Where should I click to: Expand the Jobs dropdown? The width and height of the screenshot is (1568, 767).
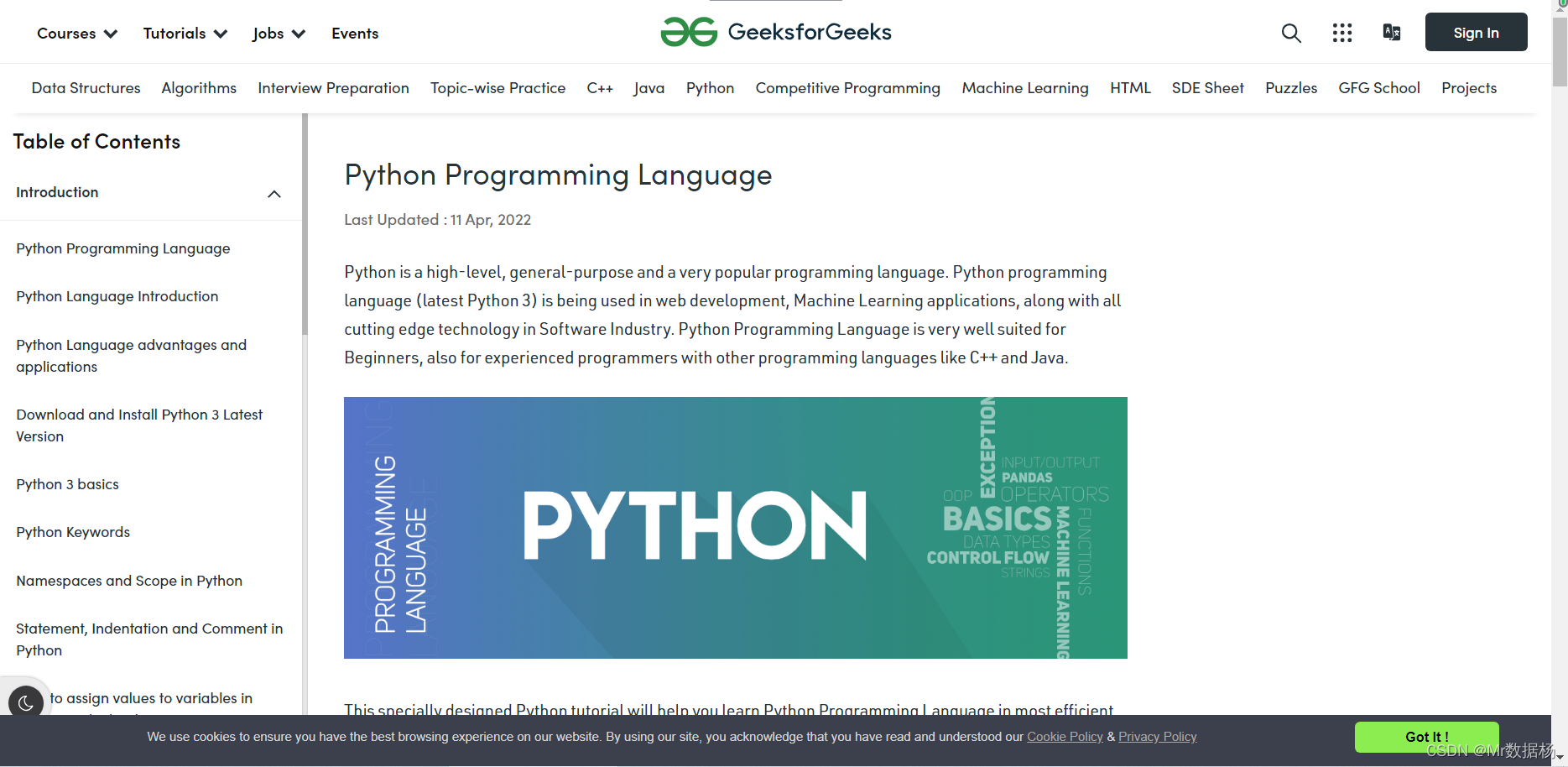(x=279, y=34)
